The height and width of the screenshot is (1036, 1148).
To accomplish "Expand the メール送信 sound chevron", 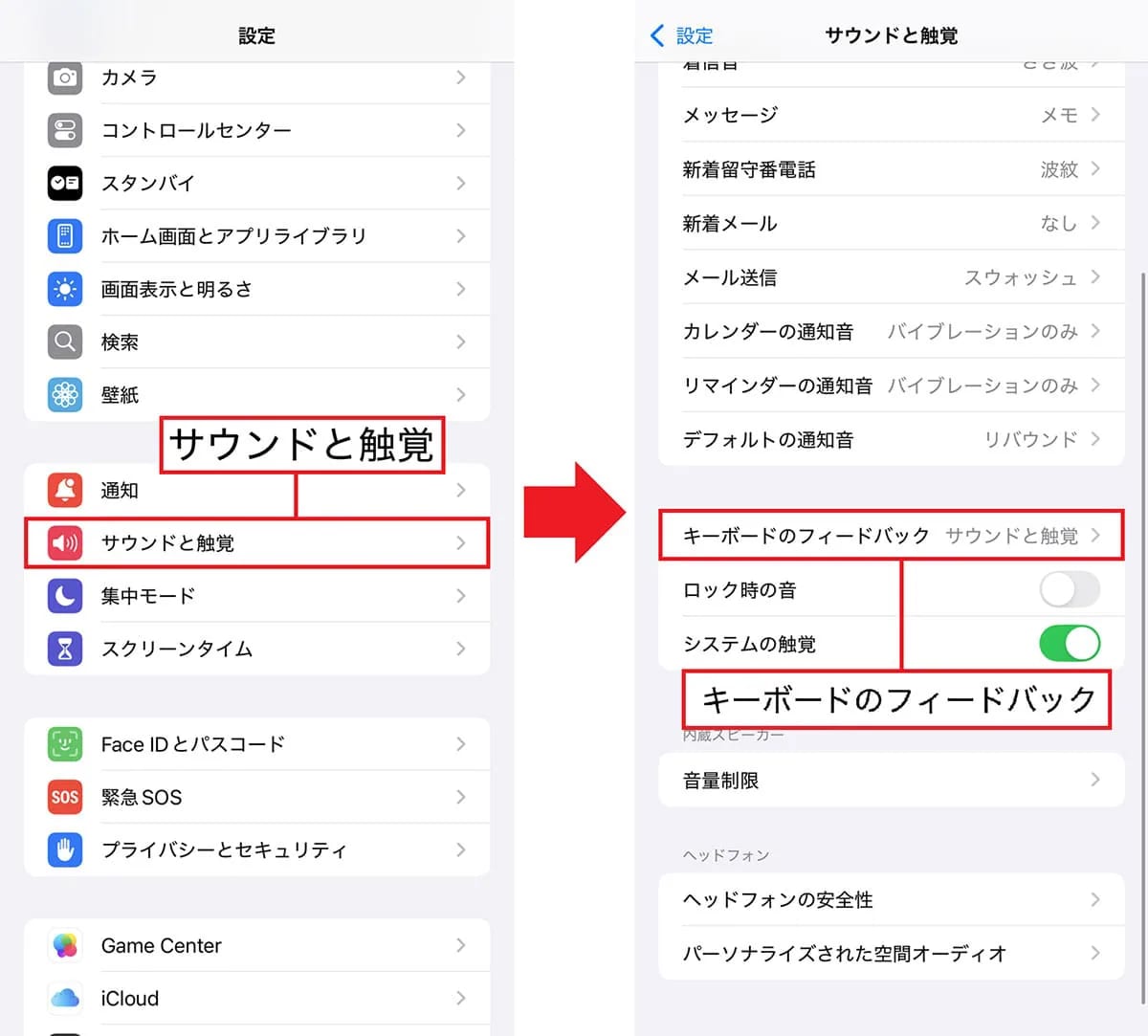I will [1095, 277].
